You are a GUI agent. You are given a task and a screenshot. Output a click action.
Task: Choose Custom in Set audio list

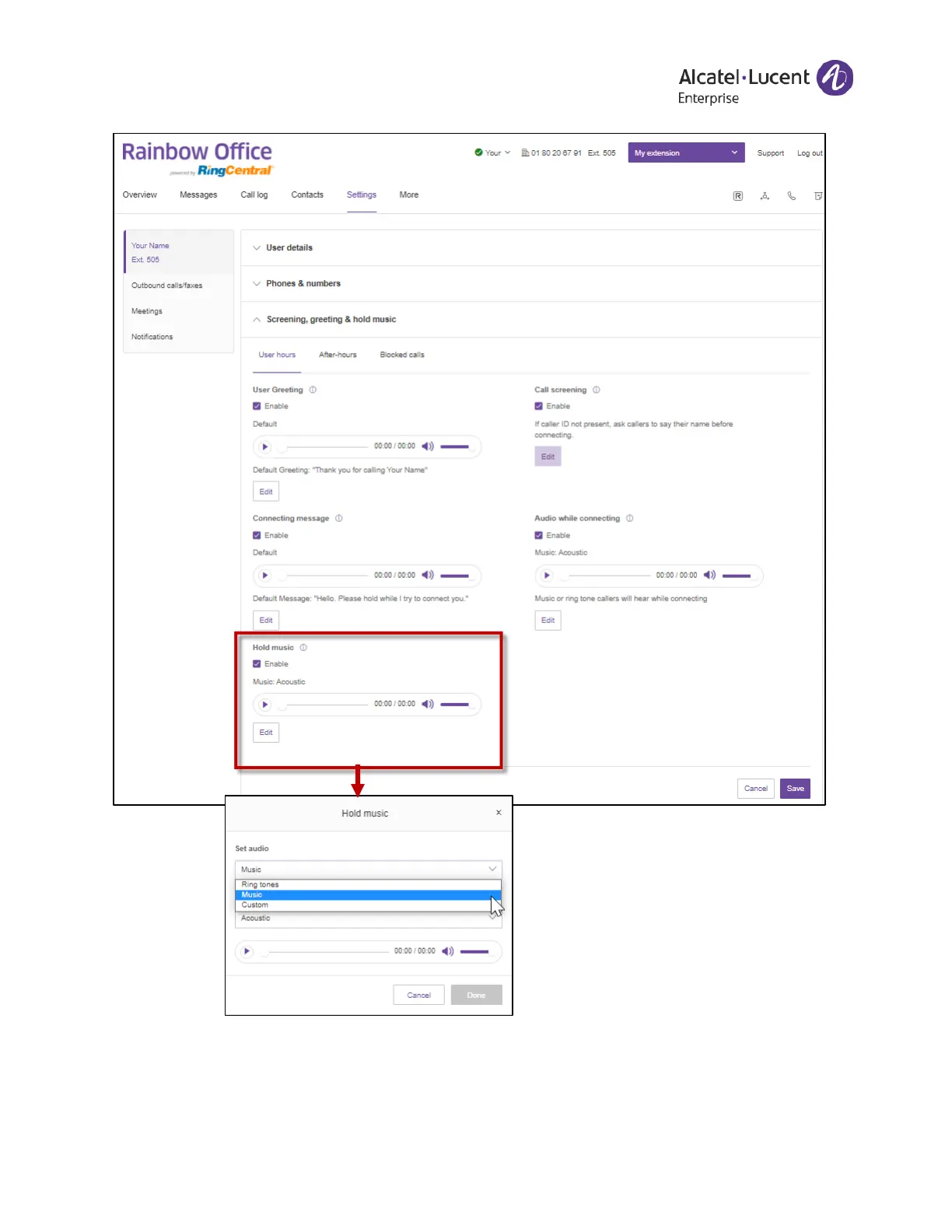coord(369,905)
